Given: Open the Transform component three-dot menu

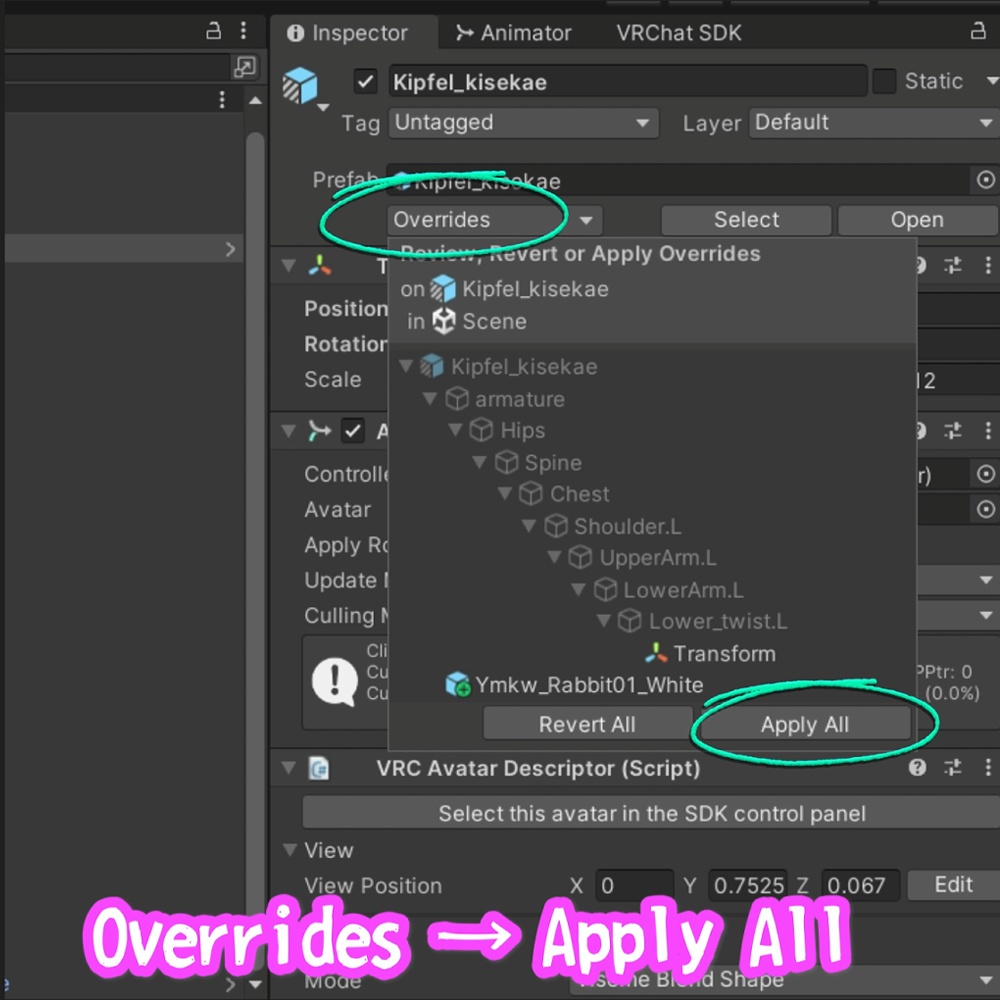Looking at the screenshot, I should pos(988,265).
